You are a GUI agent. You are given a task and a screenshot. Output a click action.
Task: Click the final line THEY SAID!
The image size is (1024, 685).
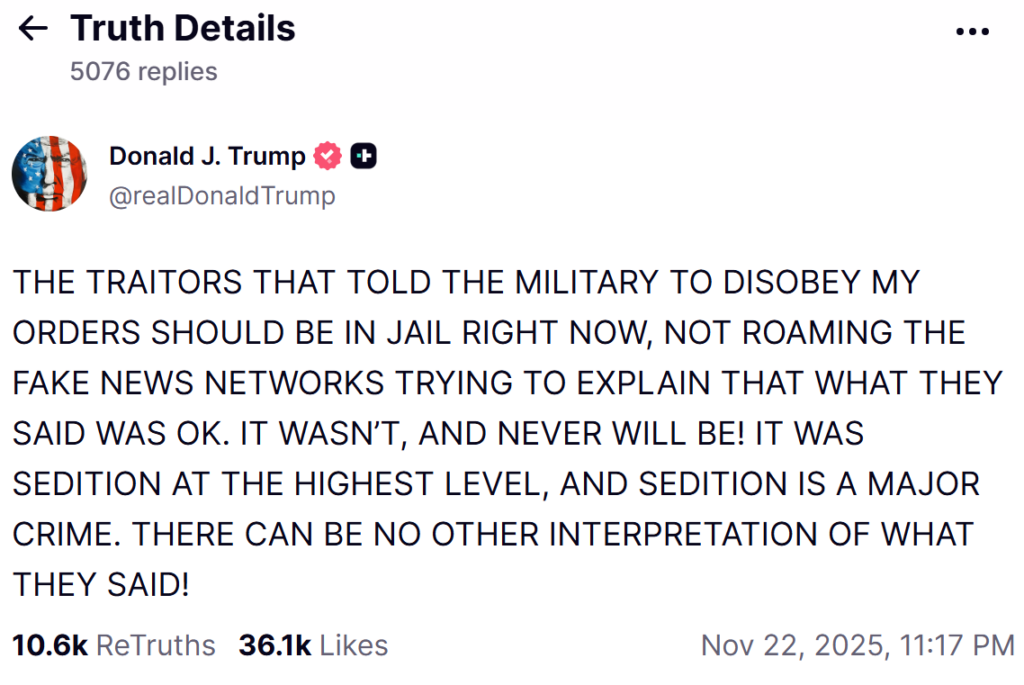point(101,584)
